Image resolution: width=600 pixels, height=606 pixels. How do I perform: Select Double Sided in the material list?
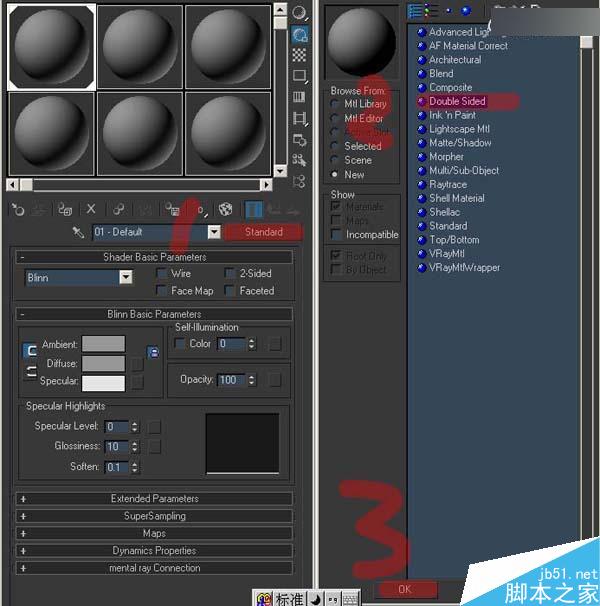457,101
